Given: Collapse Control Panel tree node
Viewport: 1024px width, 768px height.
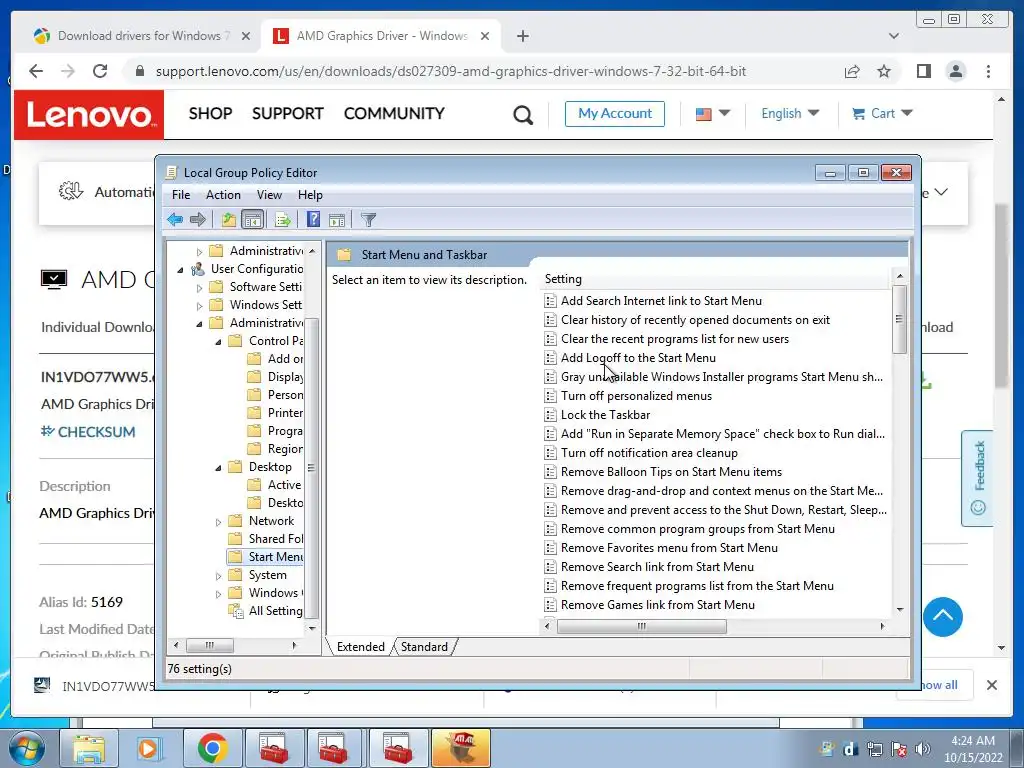Looking at the screenshot, I should click(x=218, y=341).
